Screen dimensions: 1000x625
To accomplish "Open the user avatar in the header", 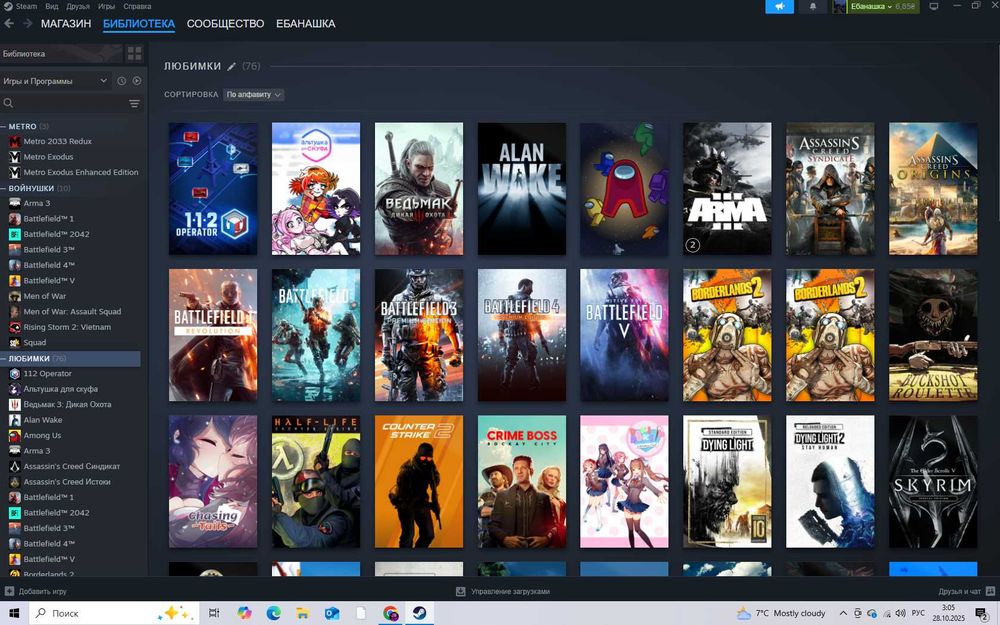I will tap(839, 6).
